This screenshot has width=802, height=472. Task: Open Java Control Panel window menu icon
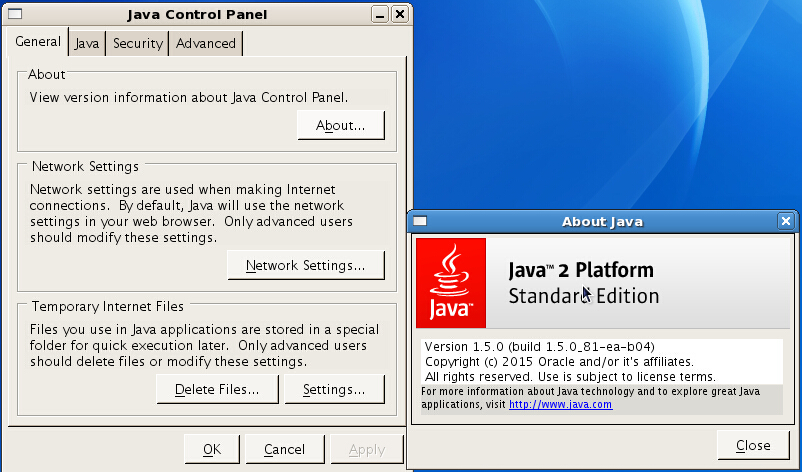pos(15,15)
